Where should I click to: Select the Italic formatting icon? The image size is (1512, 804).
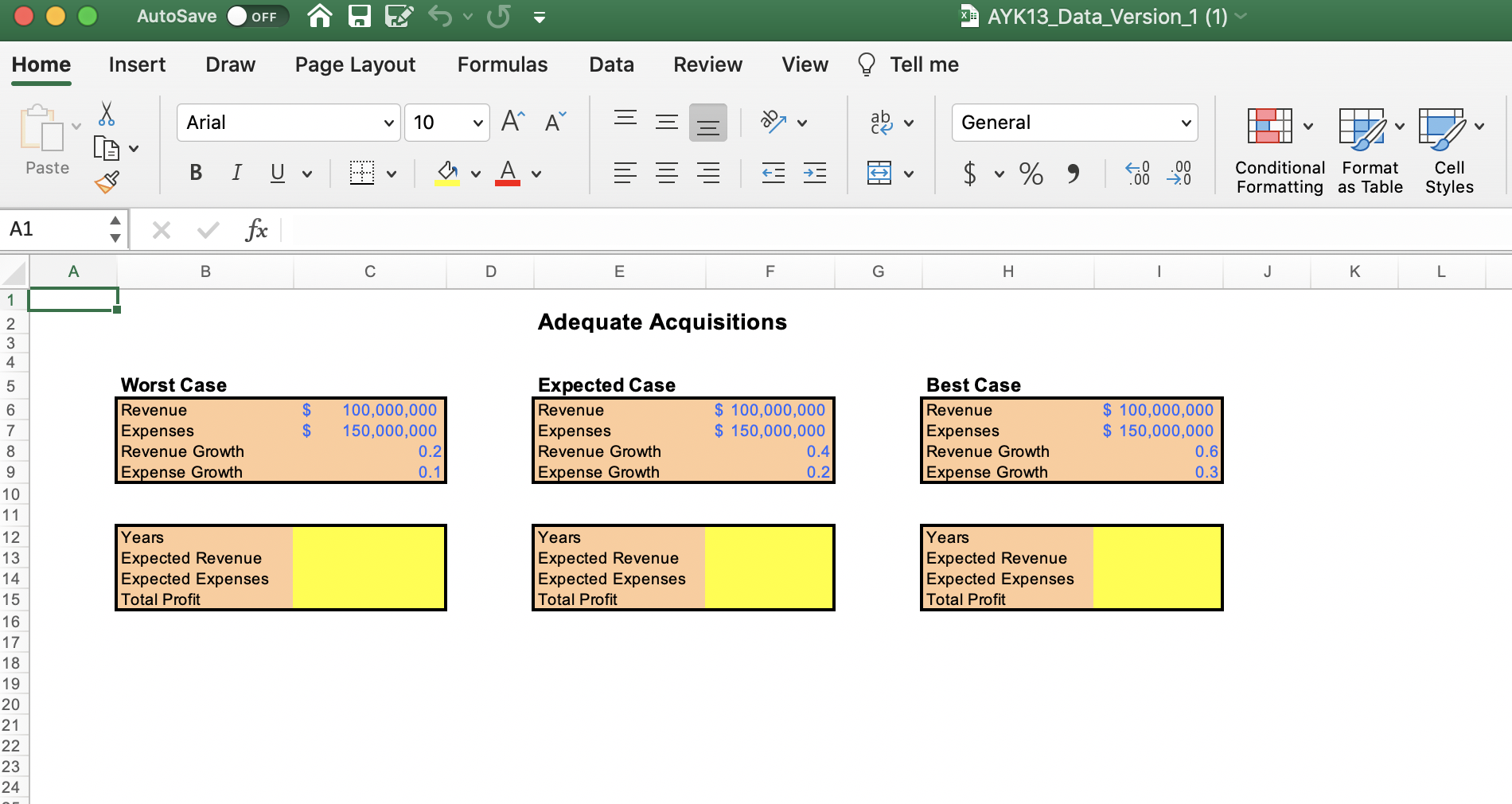coord(236,172)
